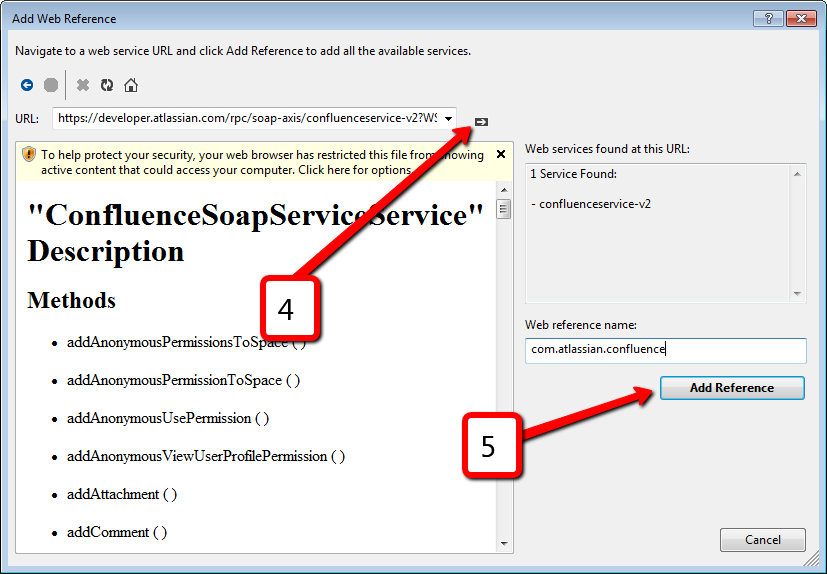Click the description pane scroll down arrow
The width and height of the screenshot is (827, 574).
pos(504,544)
